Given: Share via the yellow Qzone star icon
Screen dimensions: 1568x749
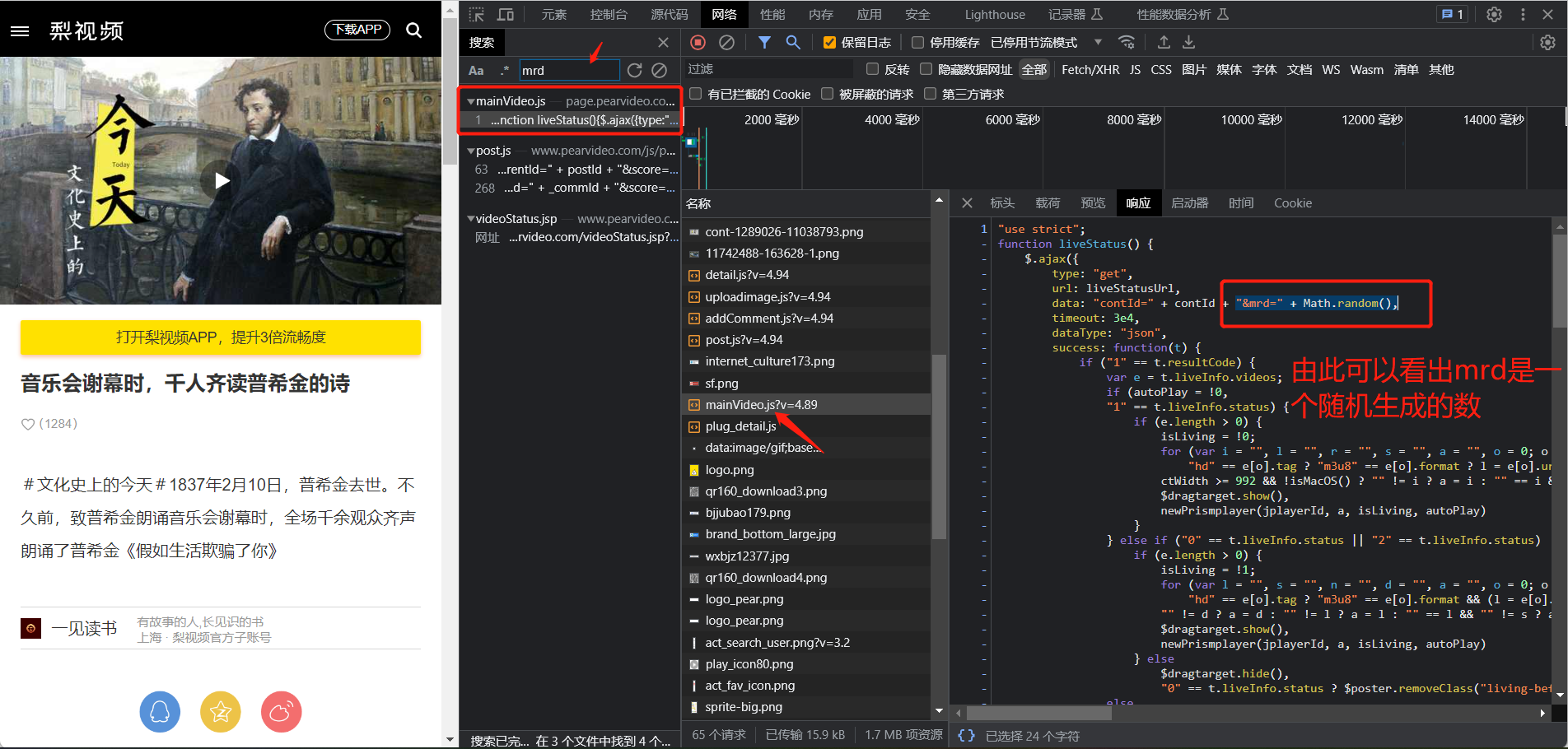Looking at the screenshot, I should (x=221, y=712).
